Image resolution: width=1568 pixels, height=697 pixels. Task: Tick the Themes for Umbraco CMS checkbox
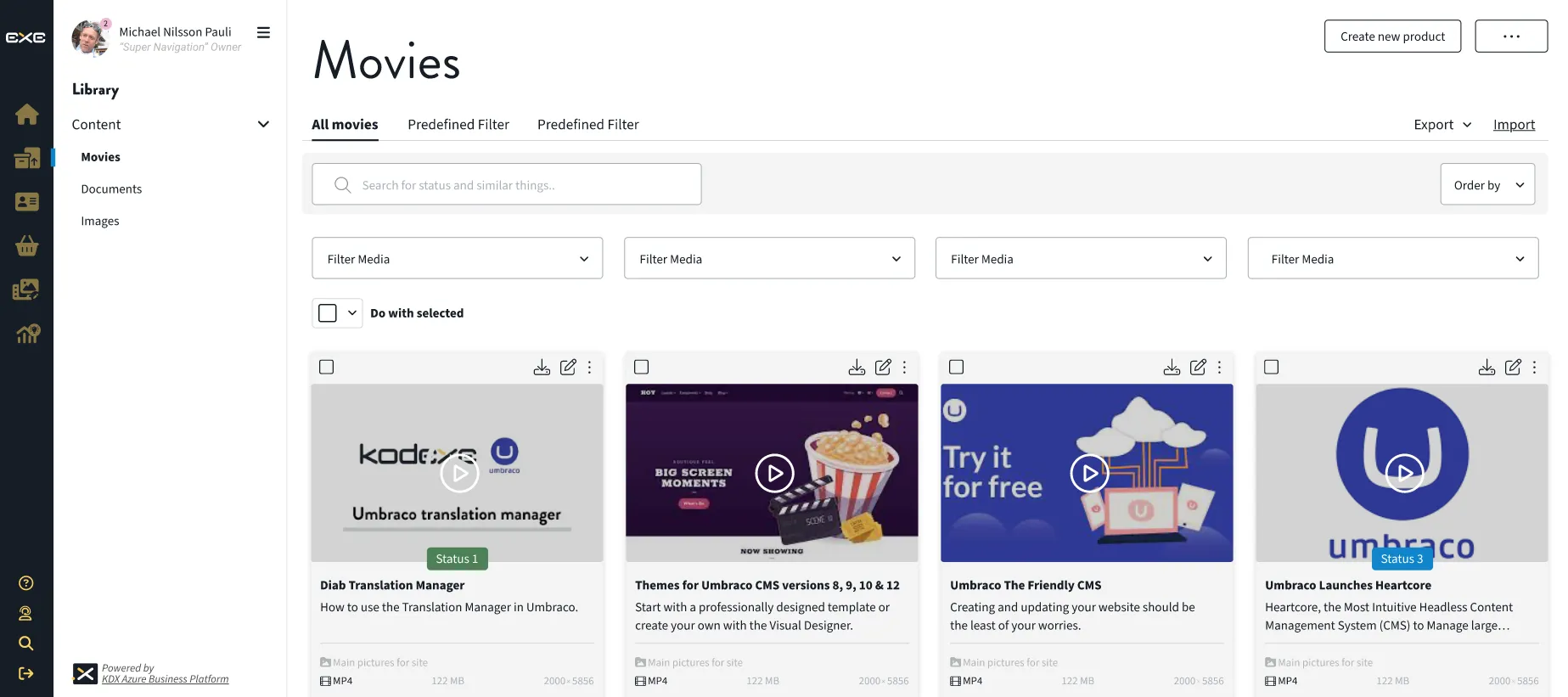click(x=642, y=367)
